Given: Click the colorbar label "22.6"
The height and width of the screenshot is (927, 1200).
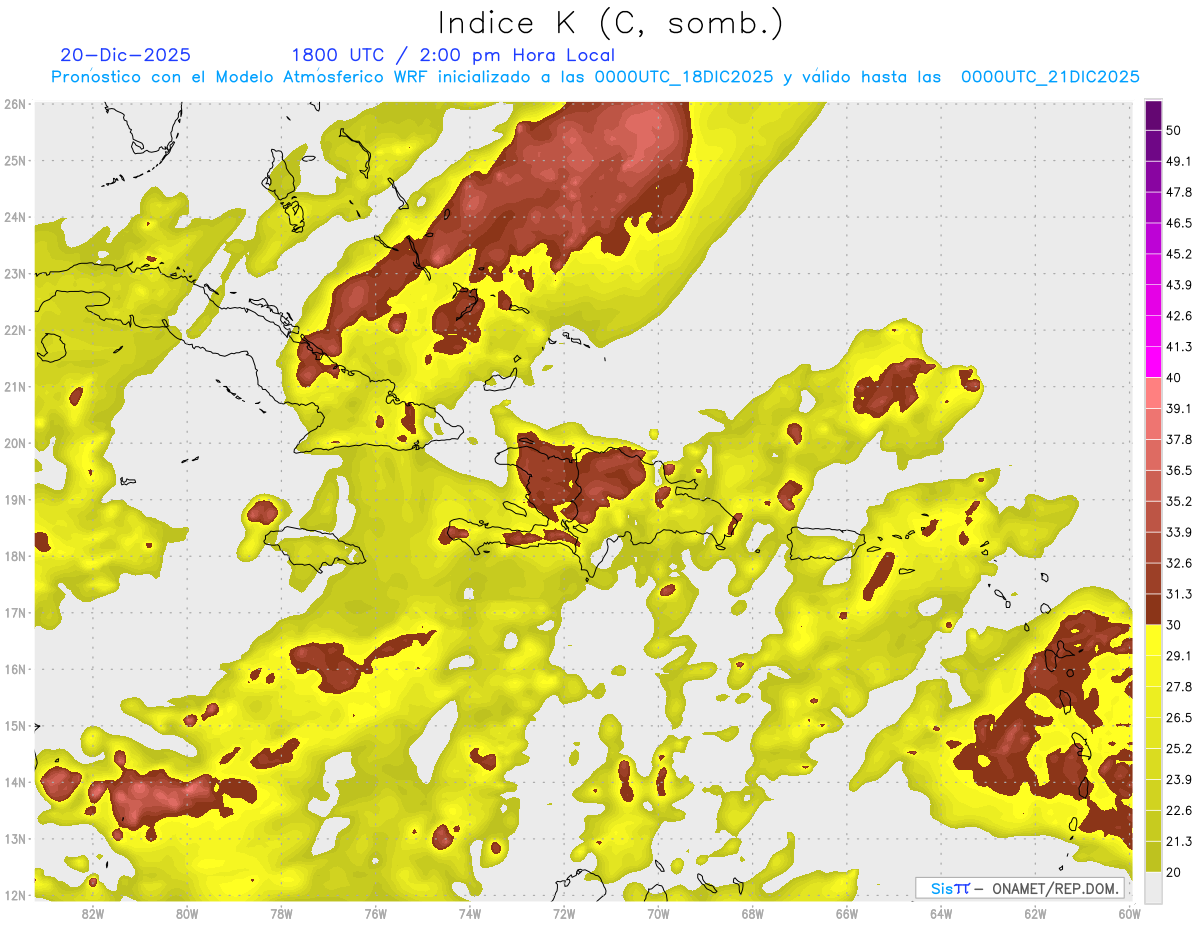Looking at the screenshot, I should 1179,810.
